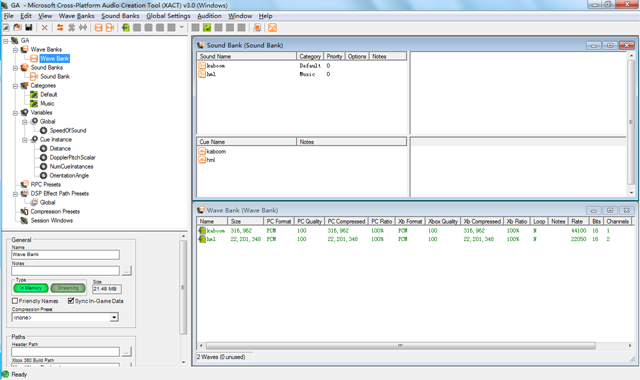Image resolution: width=640 pixels, height=380 pixels.
Task: Collapse the Variables tree node
Action: (15, 113)
